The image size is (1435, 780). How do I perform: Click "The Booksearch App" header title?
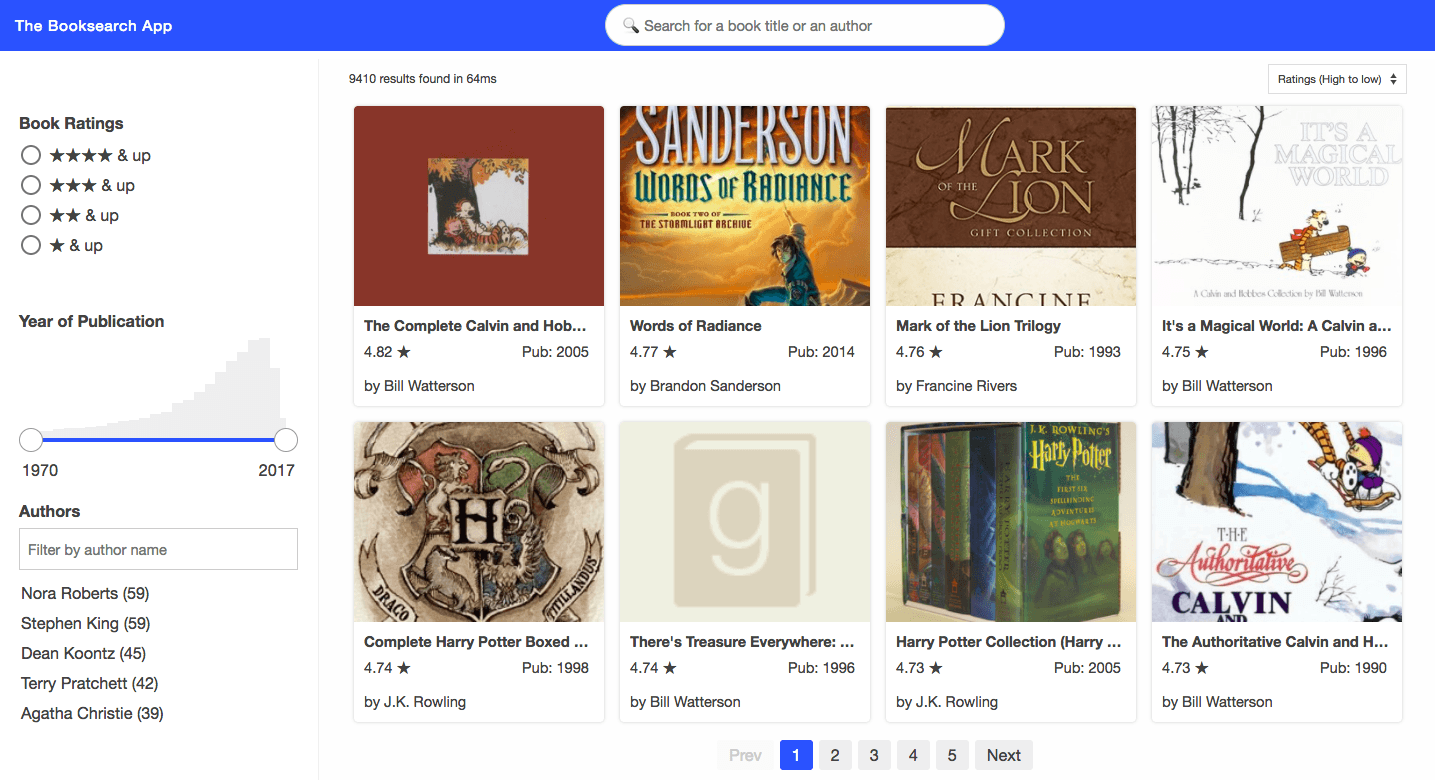(x=93, y=25)
